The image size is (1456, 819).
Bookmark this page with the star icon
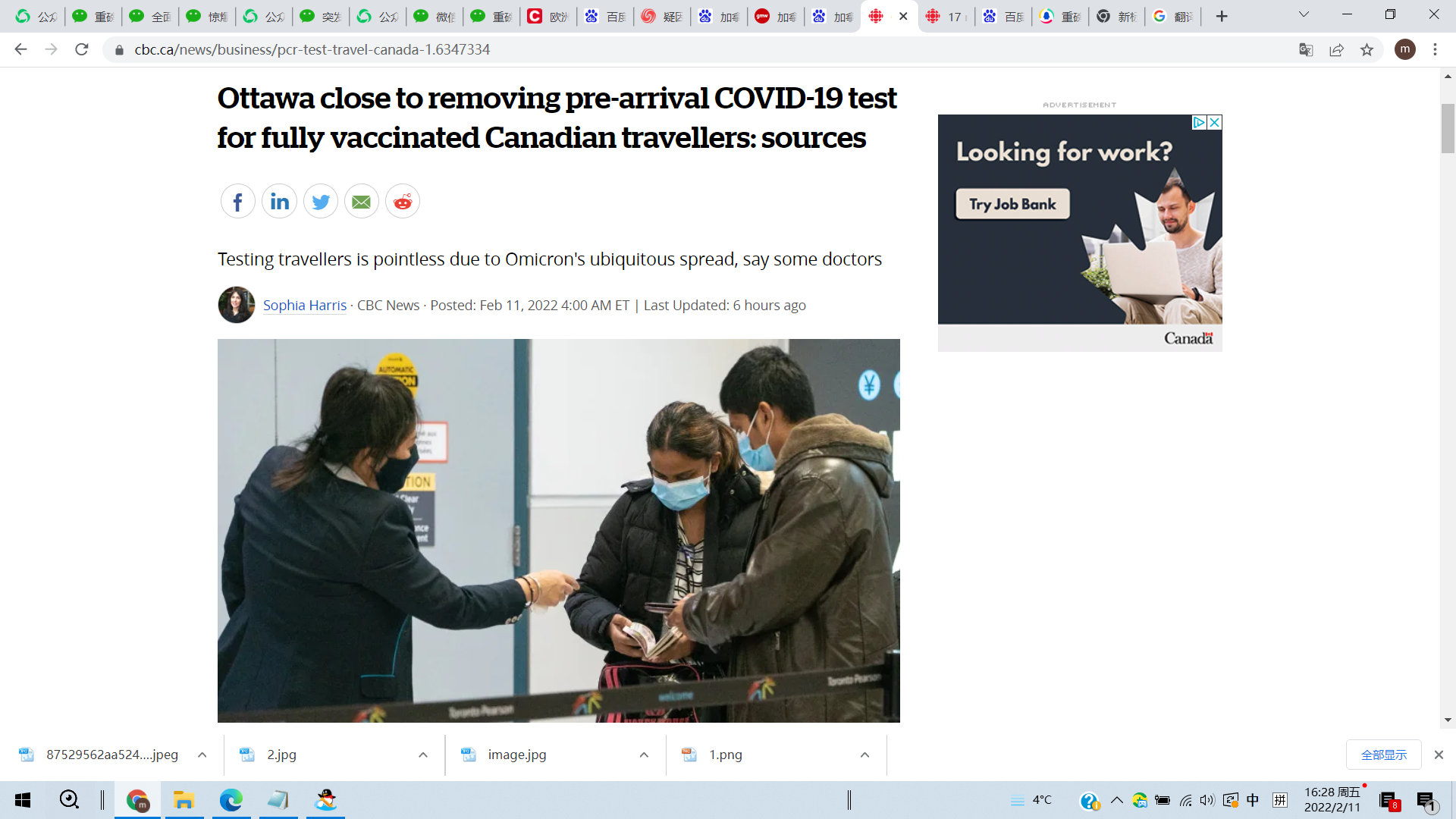[1367, 50]
